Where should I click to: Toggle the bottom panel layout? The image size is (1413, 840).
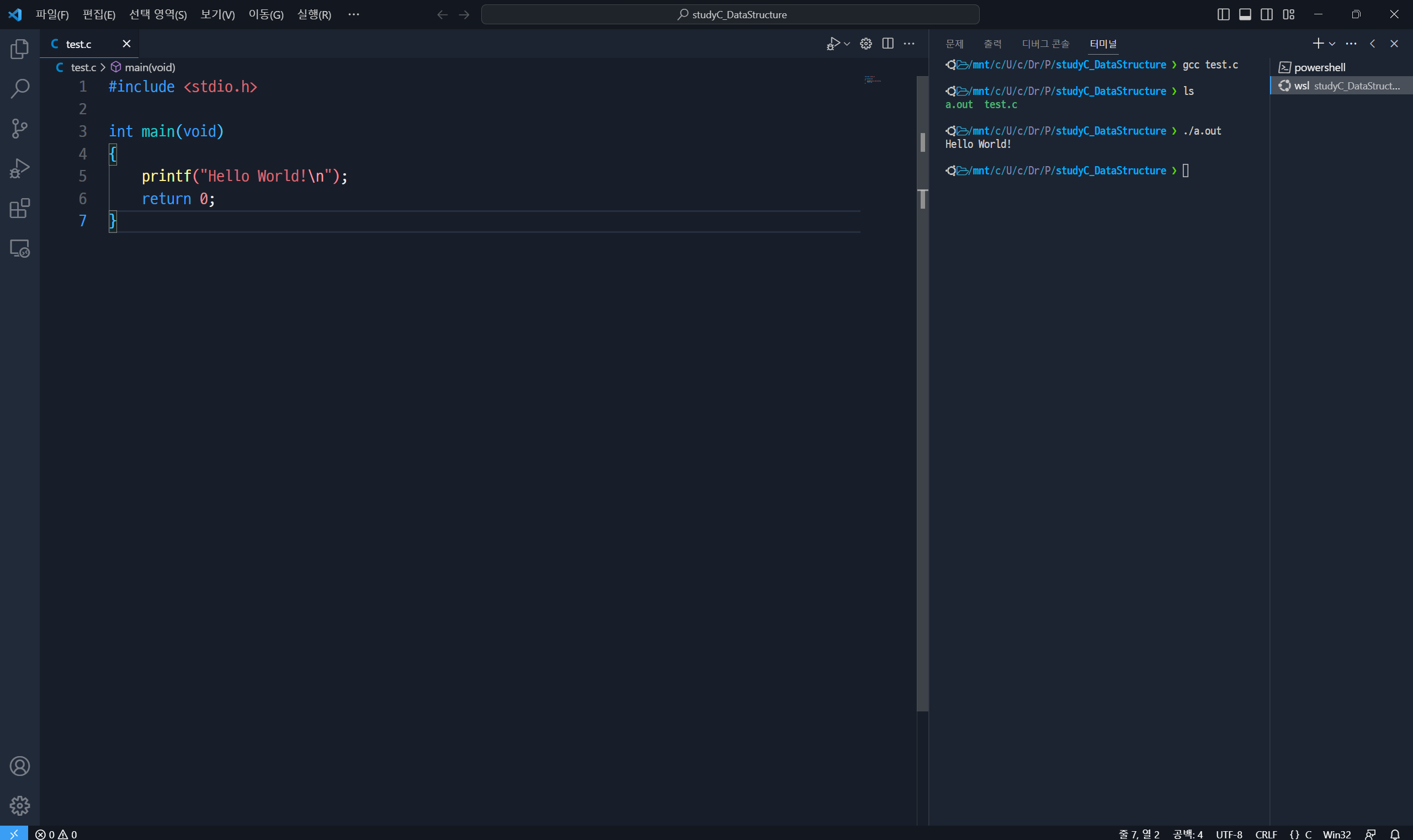pyautogui.click(x=1245, y=15)
